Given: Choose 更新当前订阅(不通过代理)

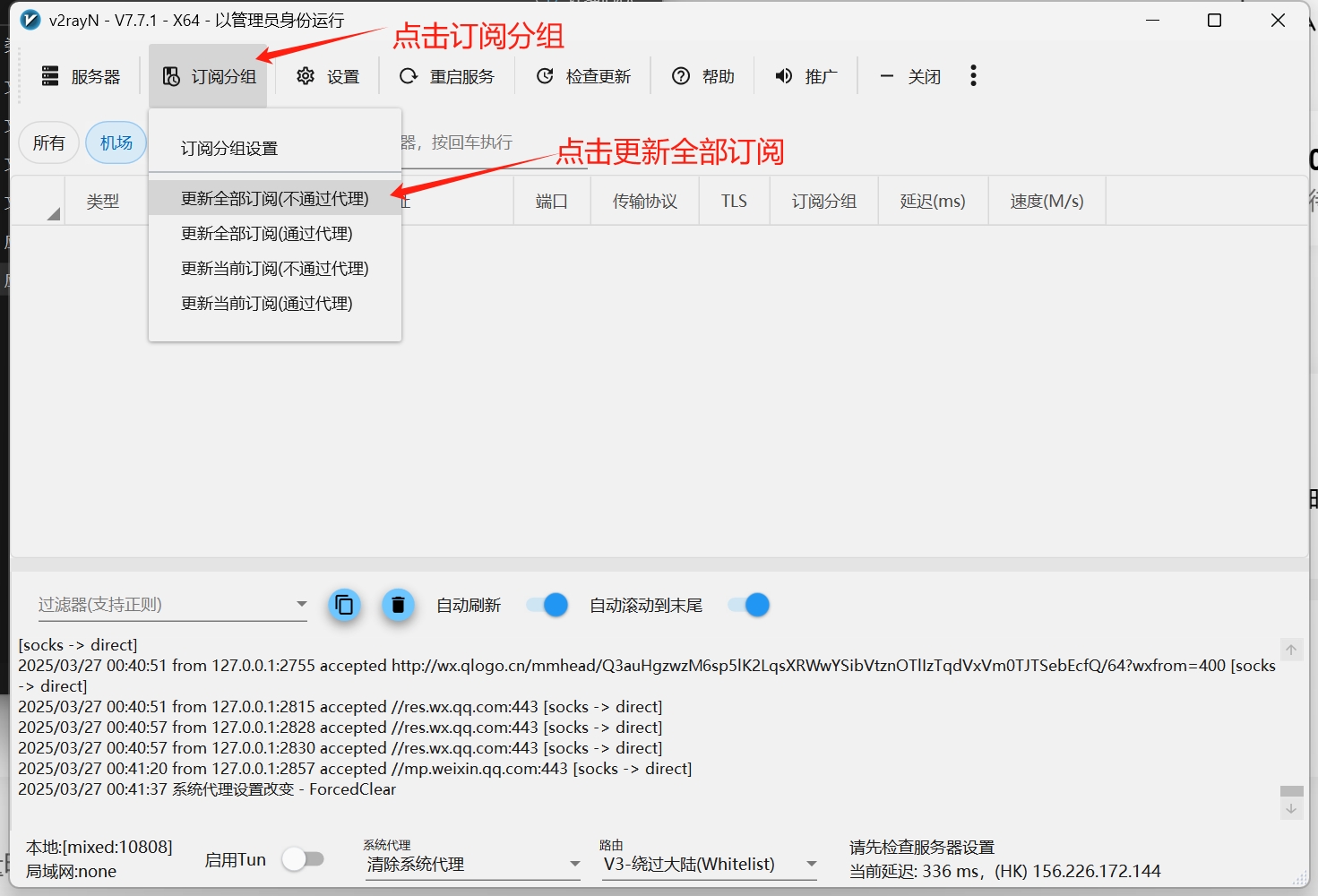Looking at the screenshot, I should pos(275,268).
